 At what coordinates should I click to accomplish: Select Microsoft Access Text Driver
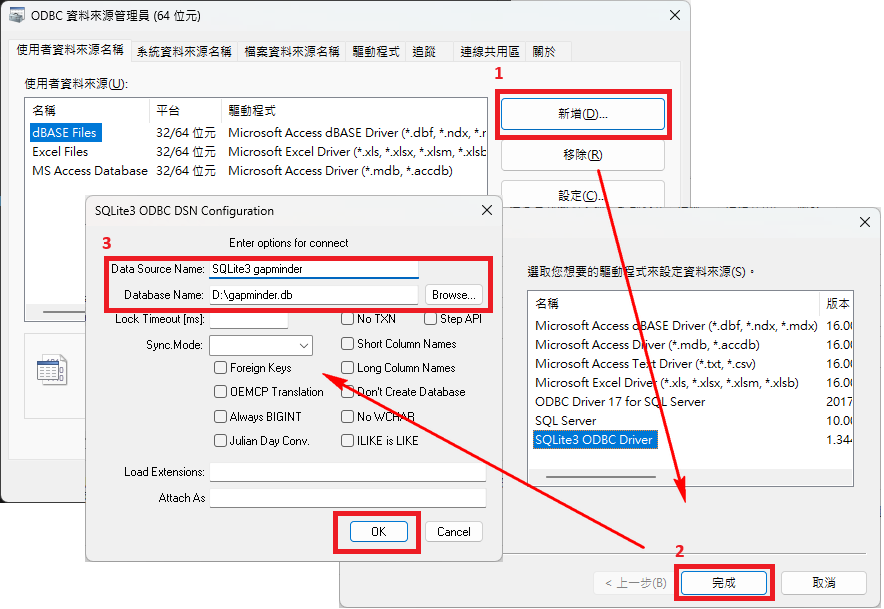point(646,364)
